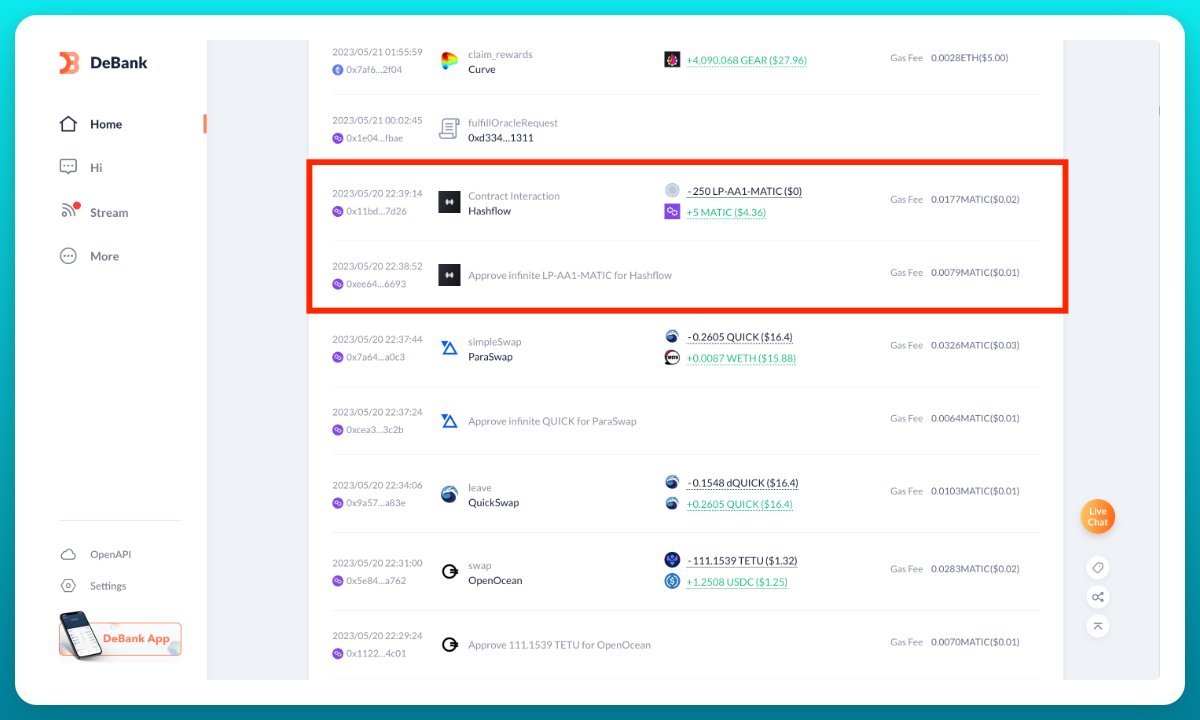Image resolution: width=1200 pixels, height=720 pixels.
Task: Click the OpenOcean icon on swap row
Action: coord(449,572)
